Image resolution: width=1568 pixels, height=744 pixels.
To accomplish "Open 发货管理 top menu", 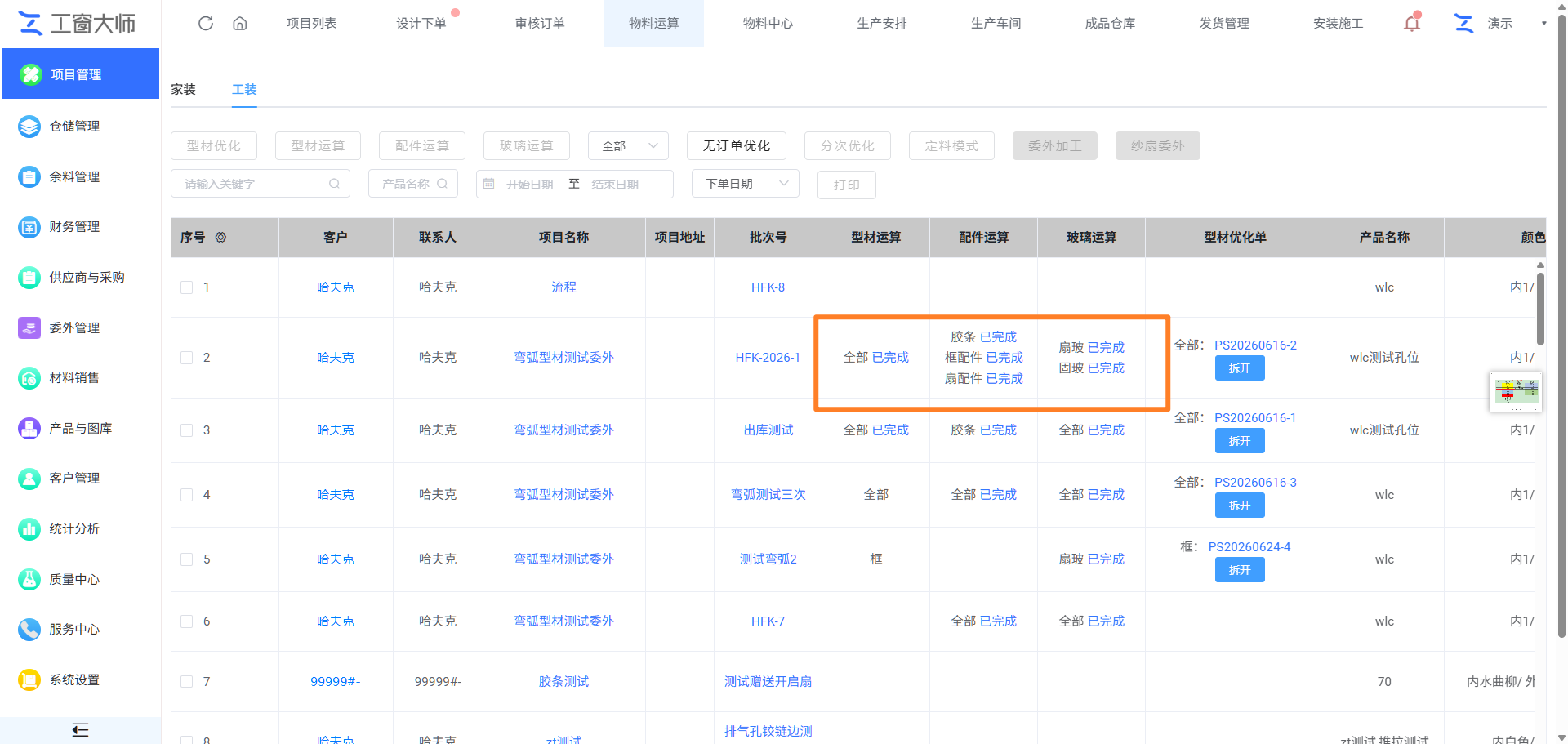I will click(1224, 23).
